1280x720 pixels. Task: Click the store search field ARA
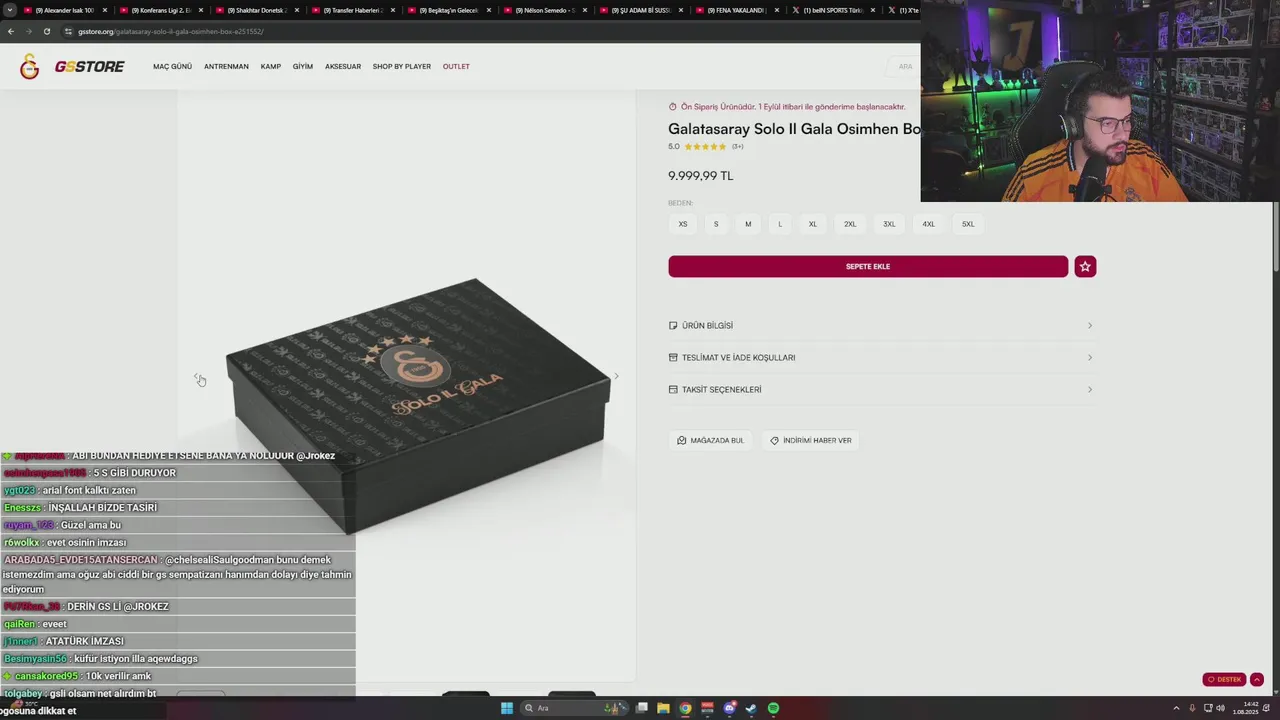[904, 67]
